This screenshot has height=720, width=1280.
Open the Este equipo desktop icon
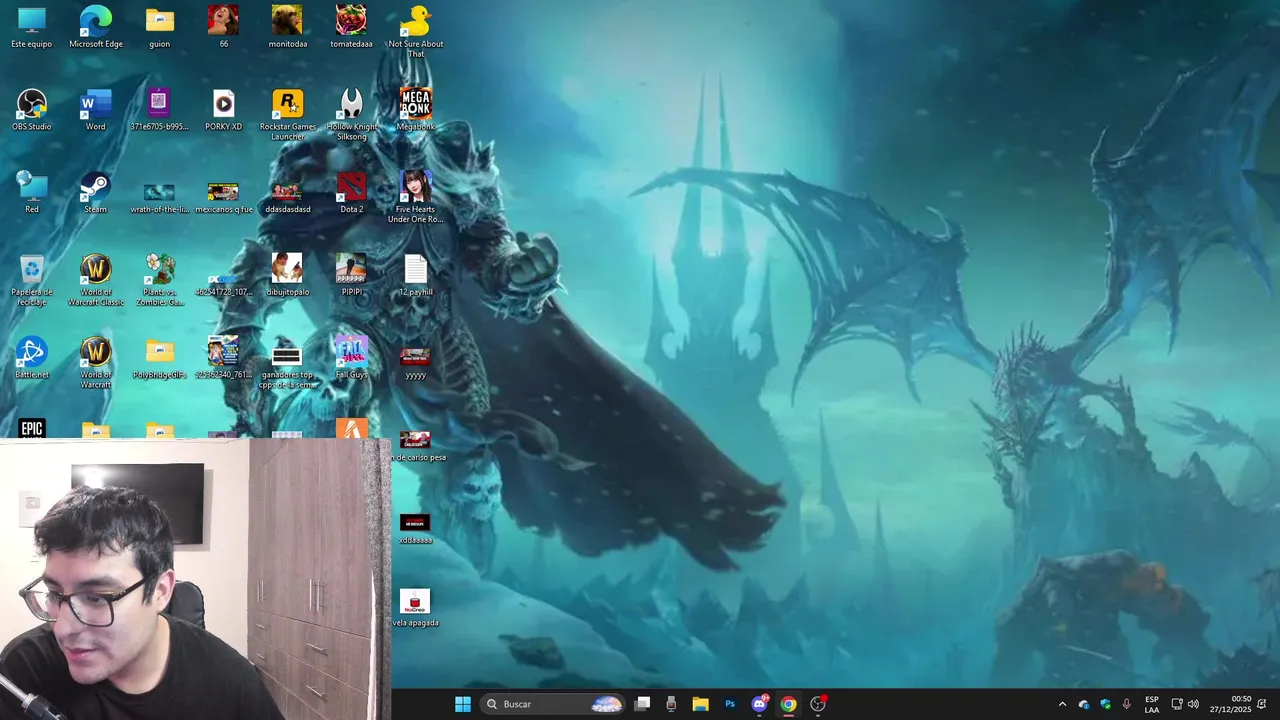click(31, 27)
